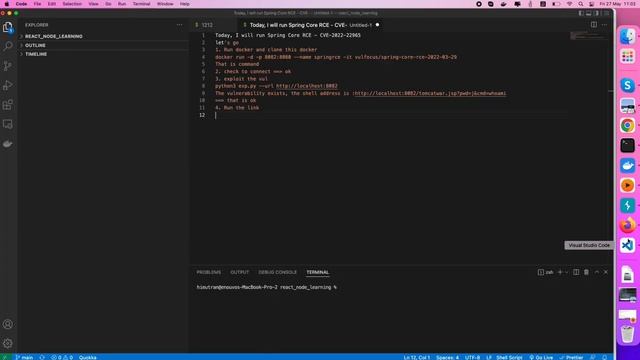Open Docker Desktop from the Dock

[x=627, y=165]
